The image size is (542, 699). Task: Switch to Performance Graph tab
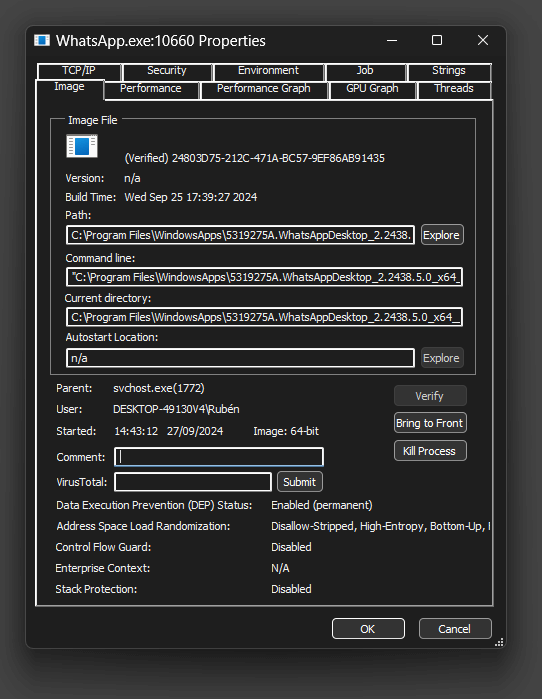click(x=264, y=89)
